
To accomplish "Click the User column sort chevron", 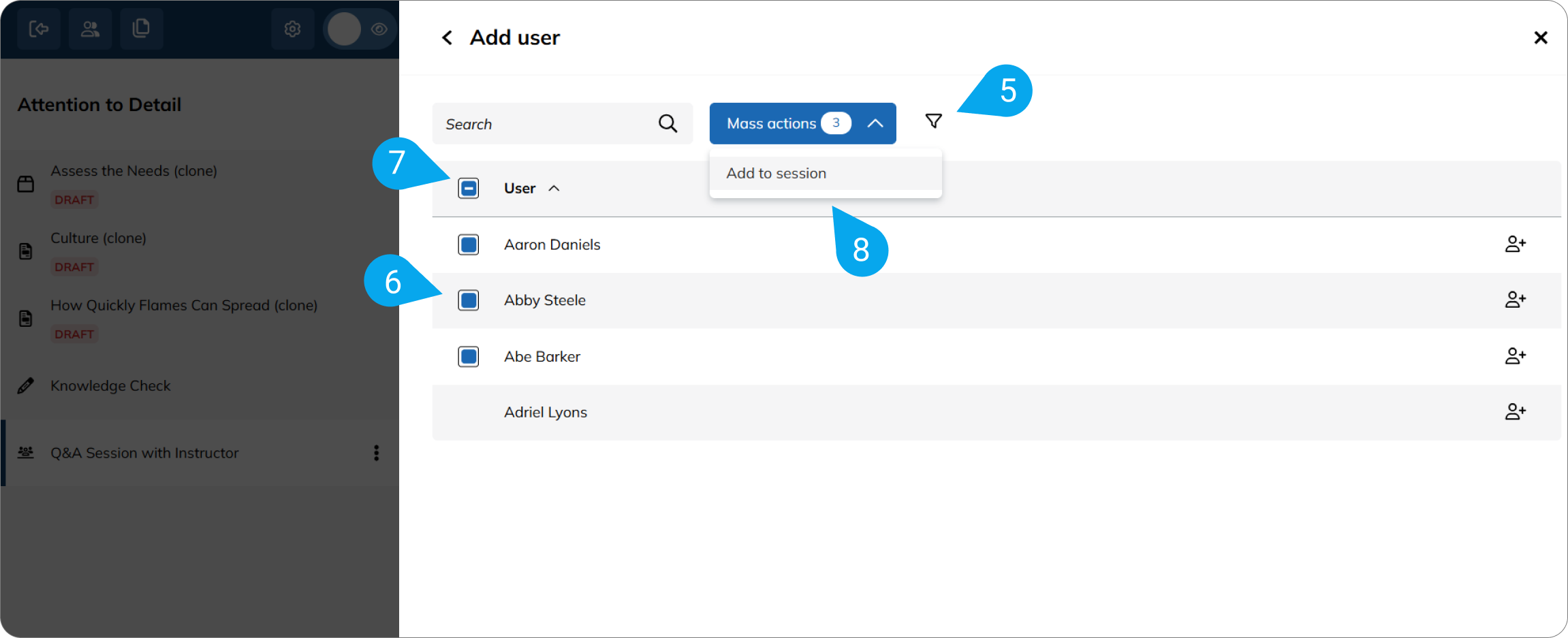I will pos(554,188).
